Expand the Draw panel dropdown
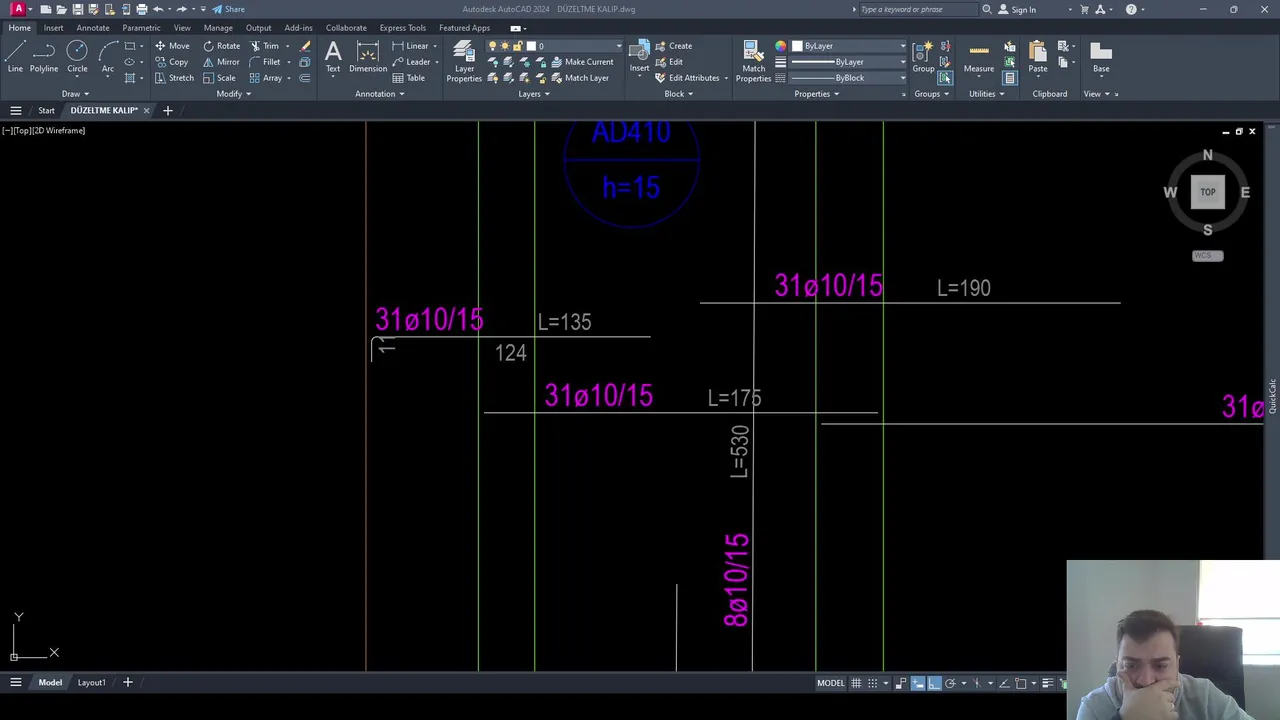This screenshot has width=1280, height=720. point(75,94)
